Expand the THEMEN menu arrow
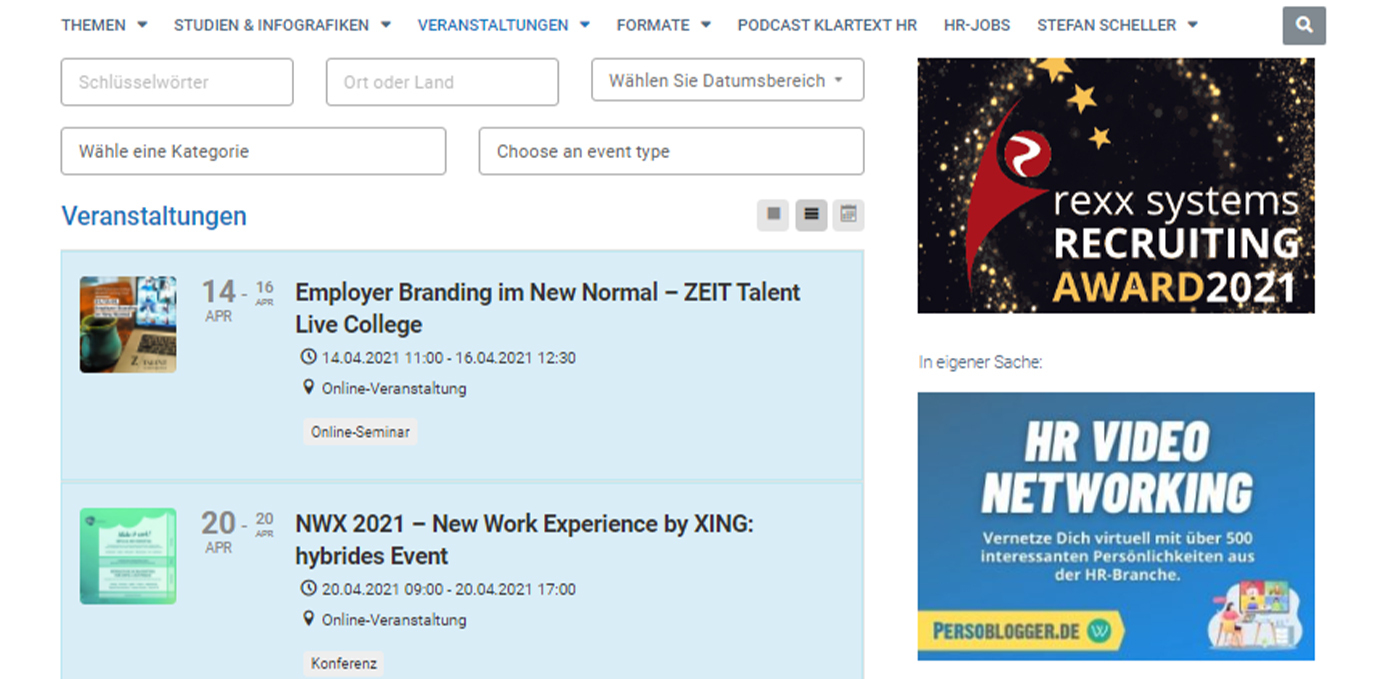Viewport: 1396px width, 679px height. click(142, 25)
